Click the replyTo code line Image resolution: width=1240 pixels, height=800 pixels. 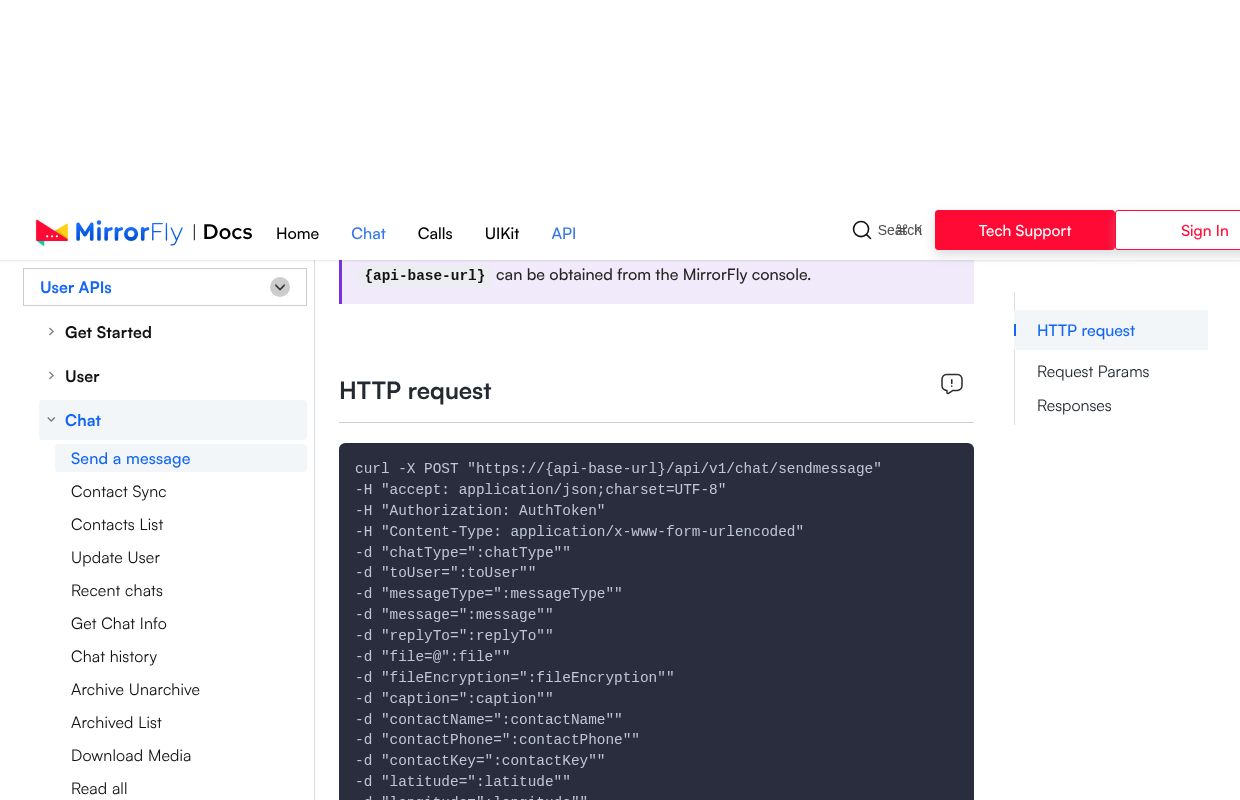[x=454, y=635]
